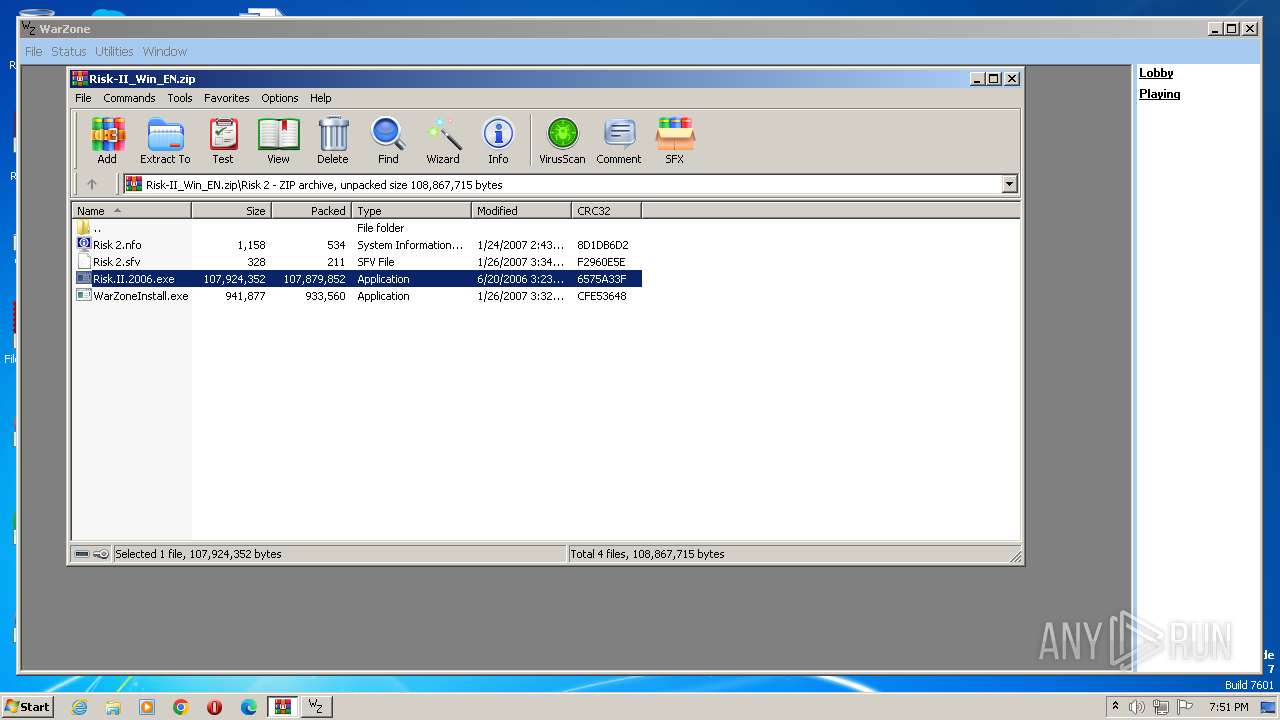The image size is (1280, 720).
Task: Open Microsoft Edge from the taskbar
Action: [x=249, y=707]
